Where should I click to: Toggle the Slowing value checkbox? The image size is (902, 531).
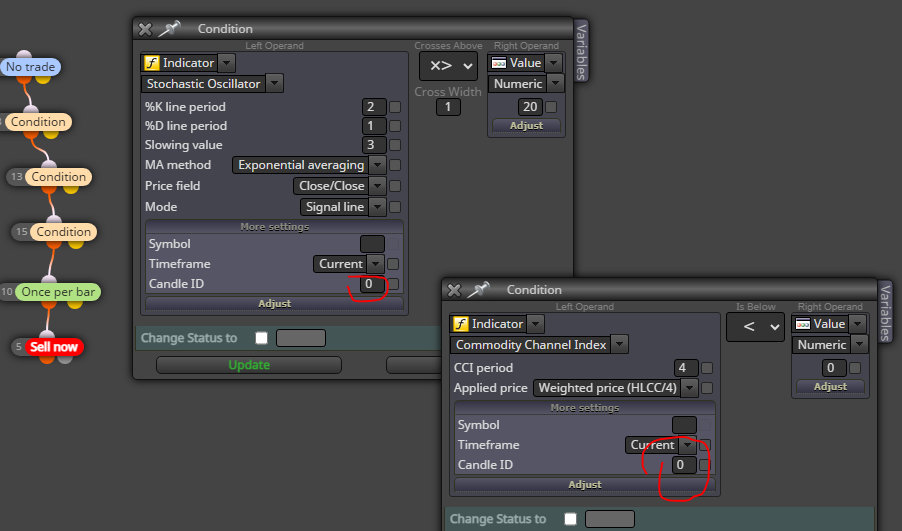[395, 145]
